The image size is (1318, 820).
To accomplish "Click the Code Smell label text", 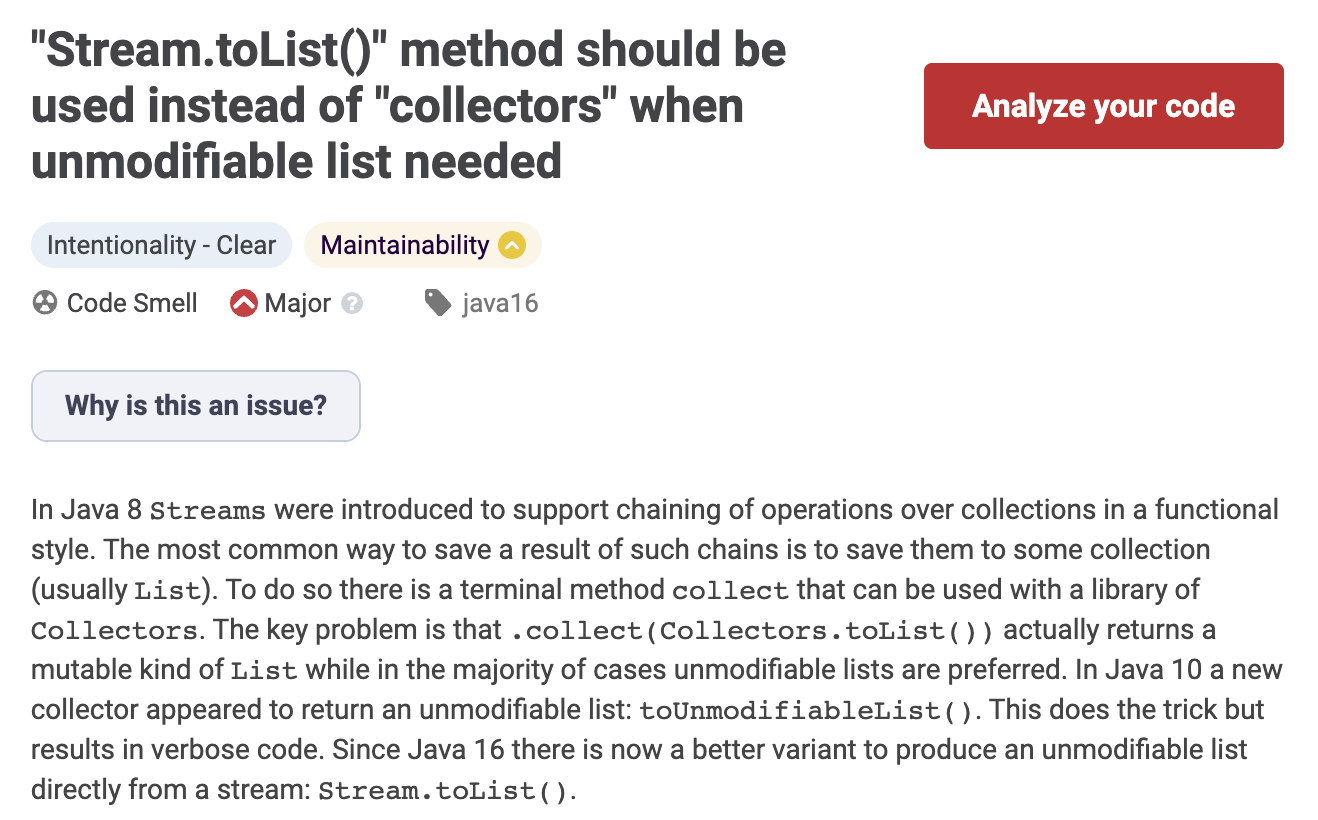I will click(132, 303).
